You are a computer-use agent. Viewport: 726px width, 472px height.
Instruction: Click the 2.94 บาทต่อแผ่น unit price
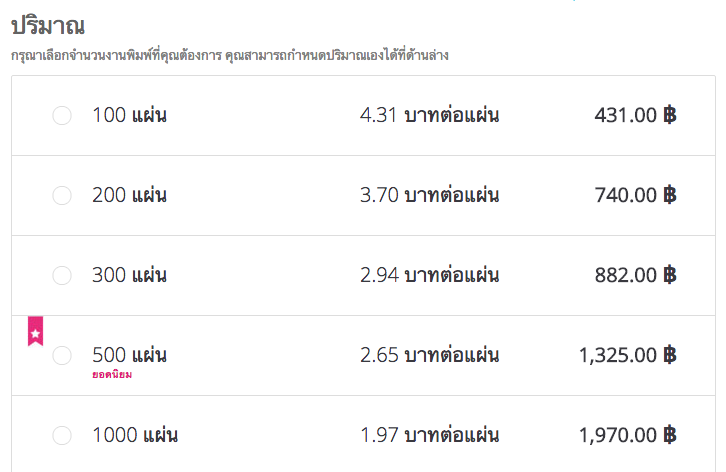pyautogui.click(x=429, y=276)
